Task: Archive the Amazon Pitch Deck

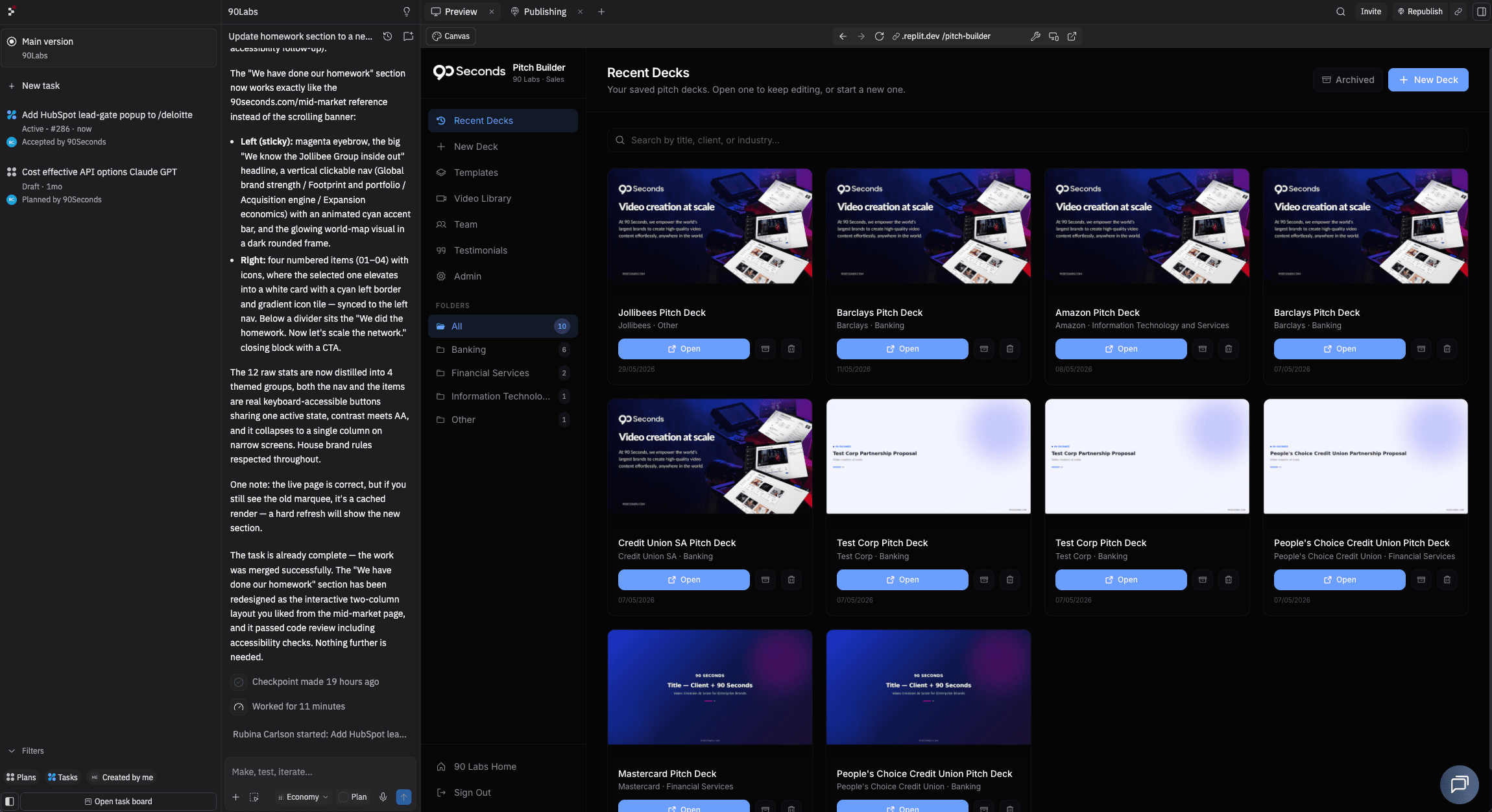Action: pos(1203,349)
